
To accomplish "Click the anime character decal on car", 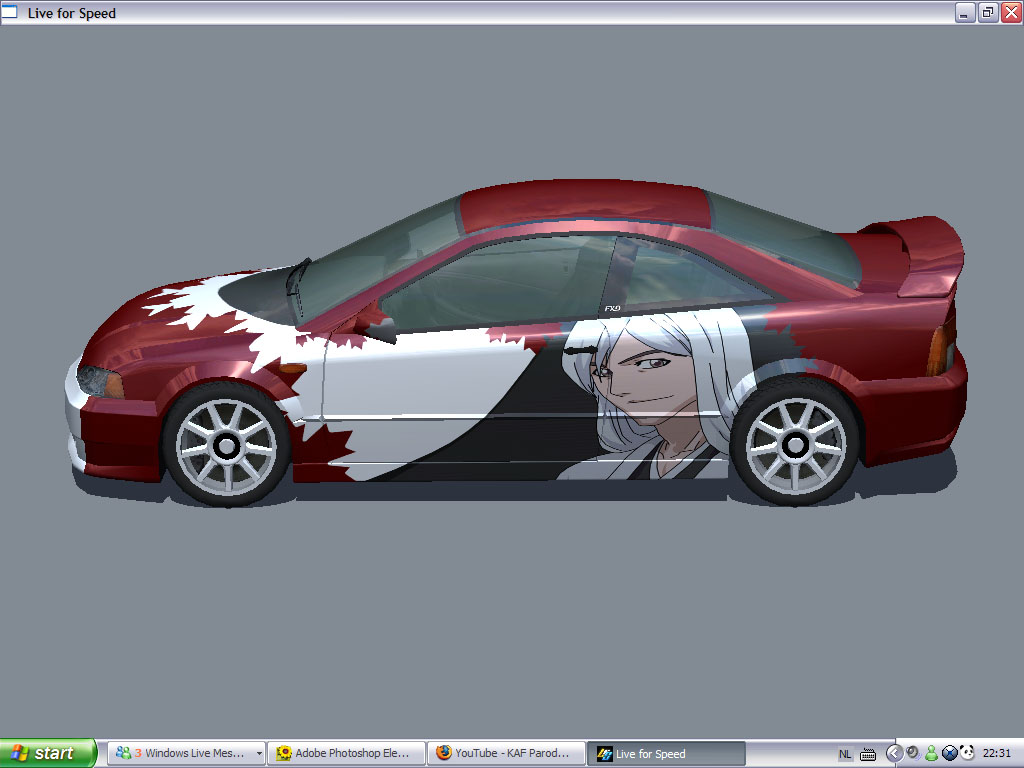I will tap(656, 396).
